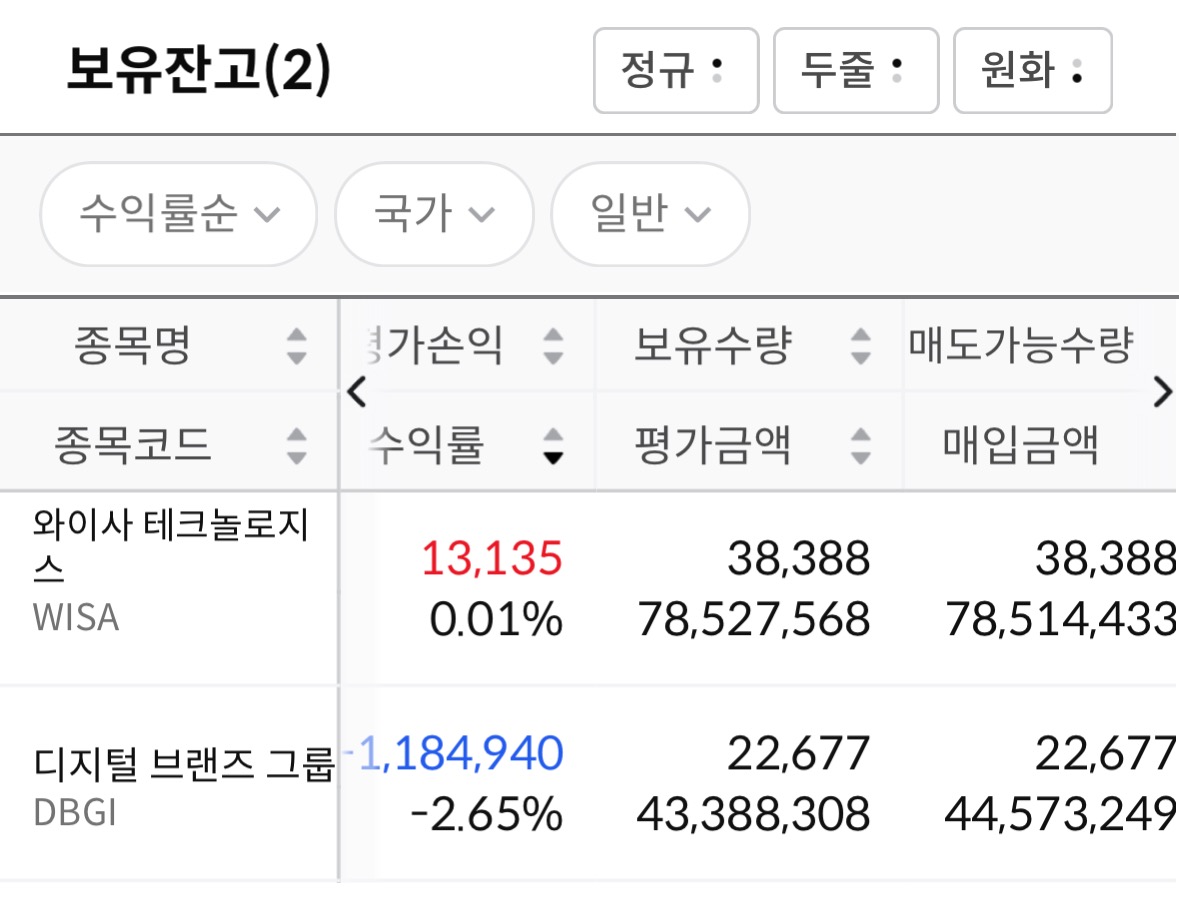The height and width of the screenshot is (905, 1179).
Task: Click the left column-scroll arrow
Action: click(x=357, y=392)
